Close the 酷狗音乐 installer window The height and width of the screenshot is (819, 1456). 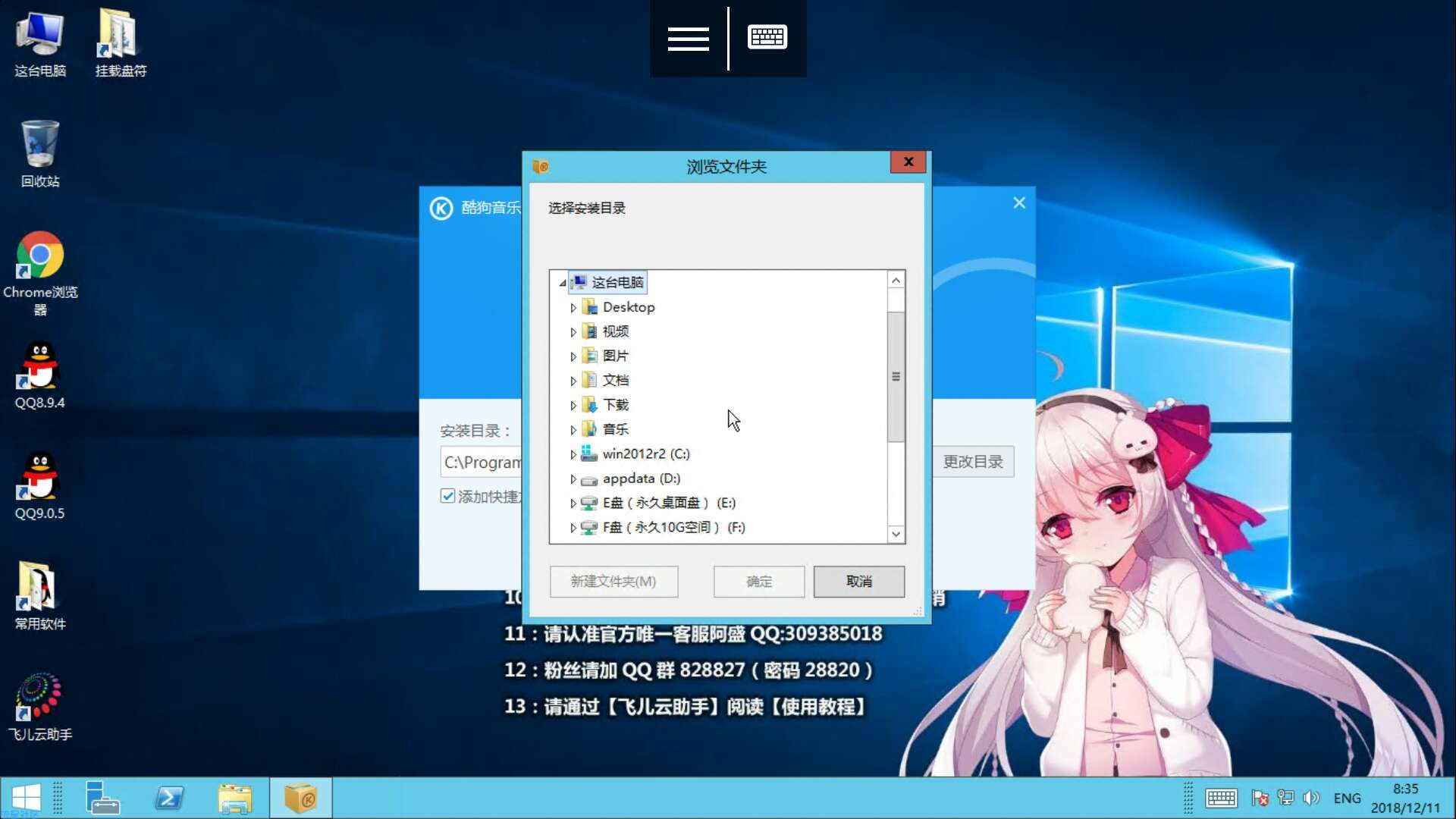pyautogui.click(x=1019, y=202)
